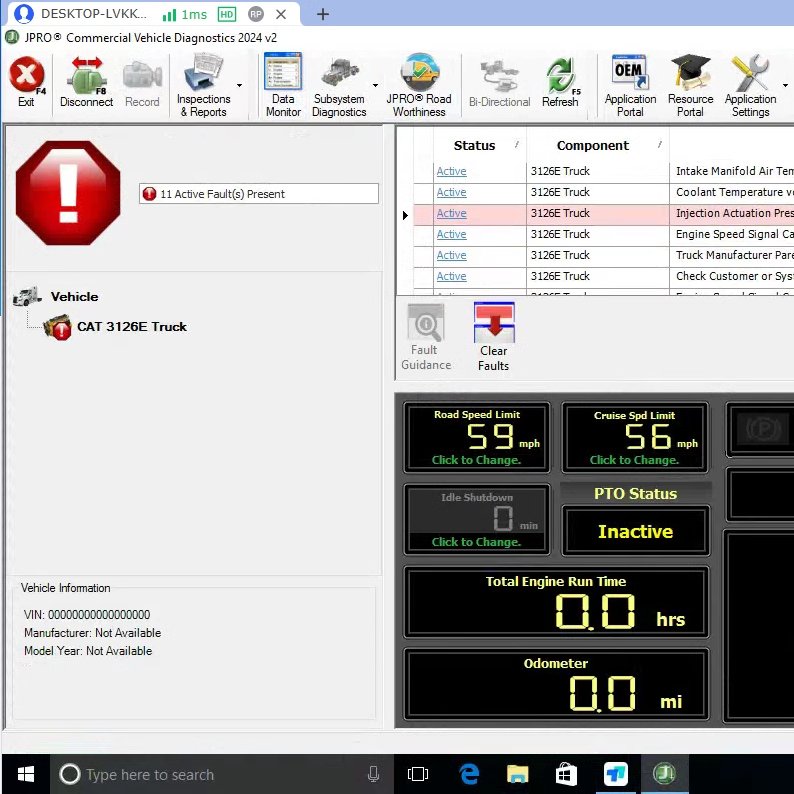Click JPRO app icon in taskbar
The height and width of the screenshot is (794, 794).
point(664,774)
